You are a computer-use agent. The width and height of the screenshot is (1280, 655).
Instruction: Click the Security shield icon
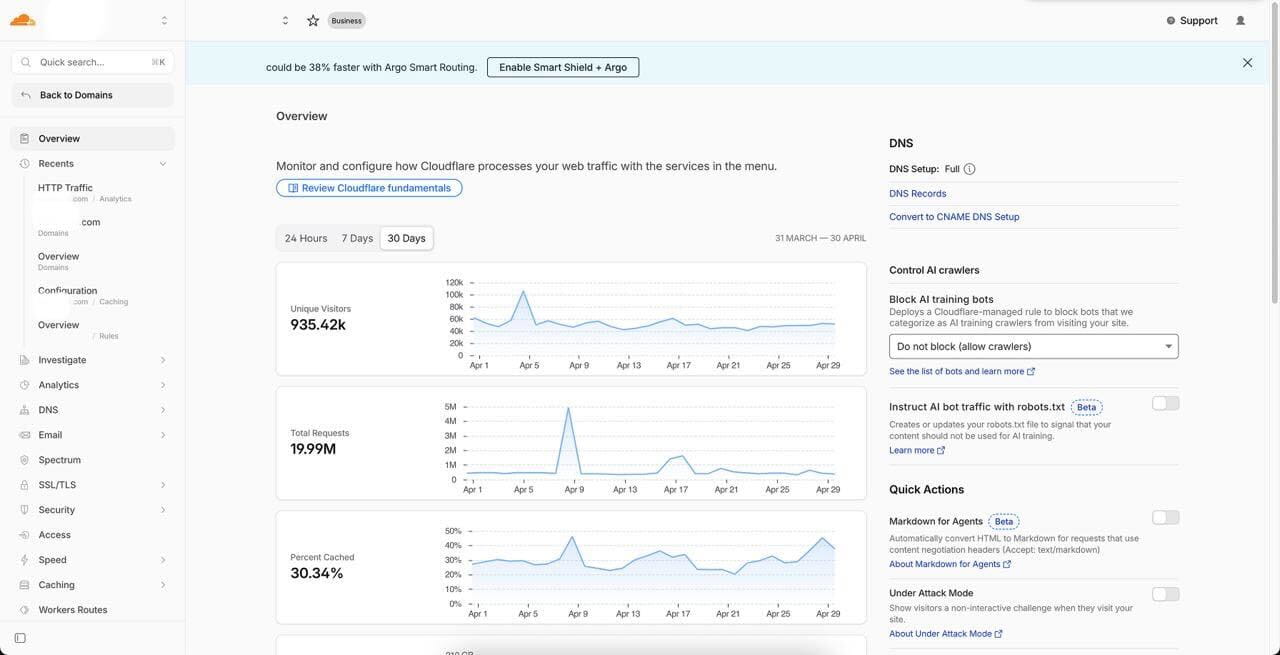tap(24, 510)
